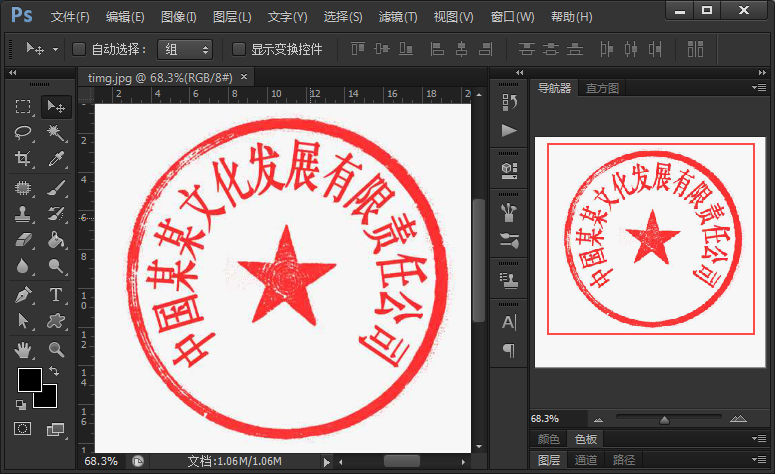Select the Move tool in toolbox
The width and height of the screenshot is (775, 474).
56,107
